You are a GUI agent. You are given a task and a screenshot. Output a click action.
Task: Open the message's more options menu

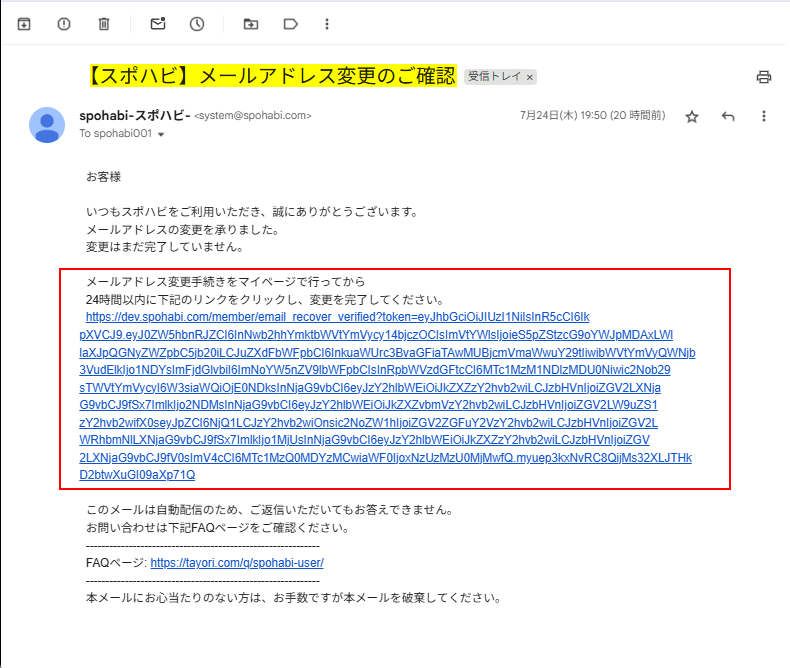(764, 116)
